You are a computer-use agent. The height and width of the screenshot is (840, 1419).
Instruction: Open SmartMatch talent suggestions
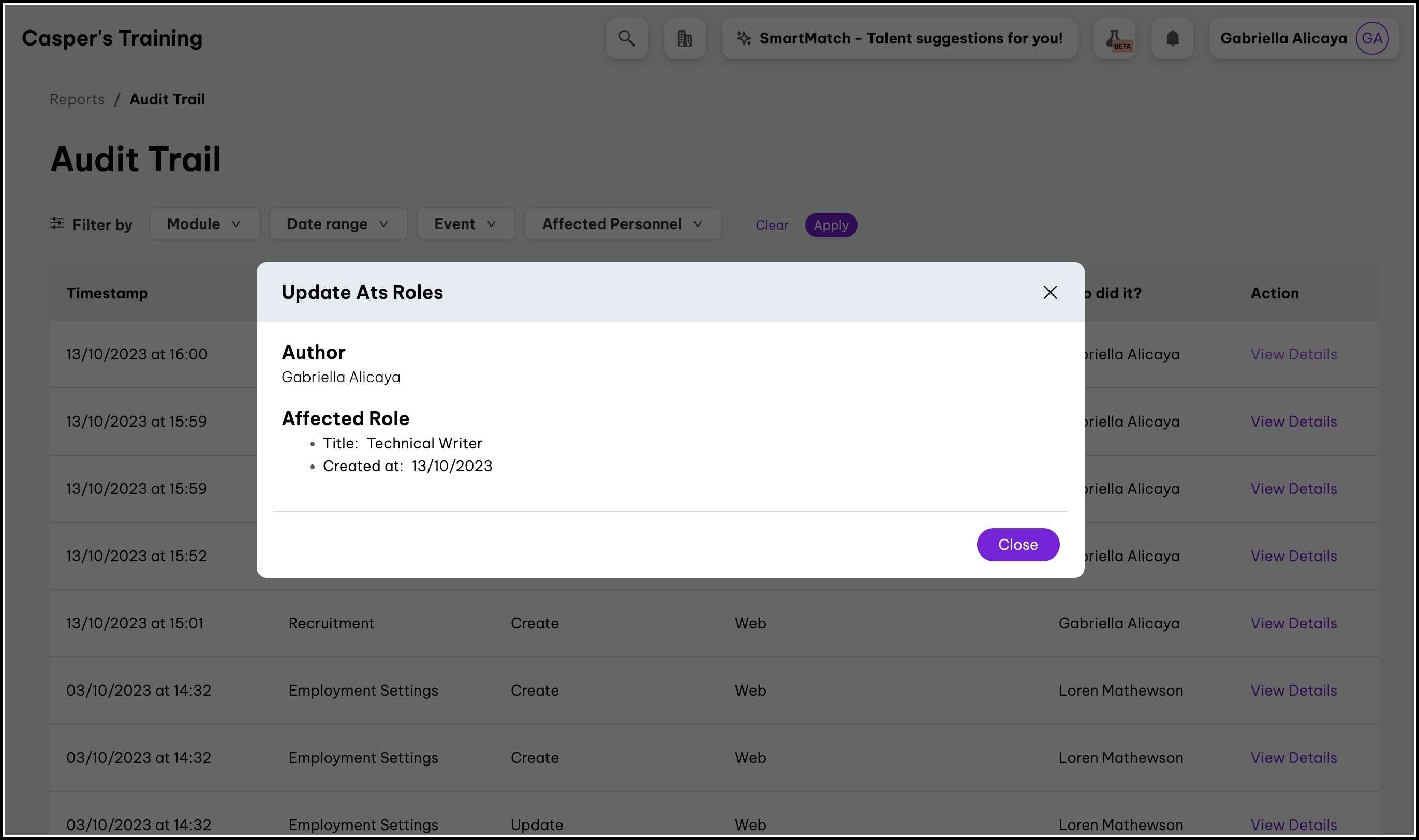tap(899, 38)
